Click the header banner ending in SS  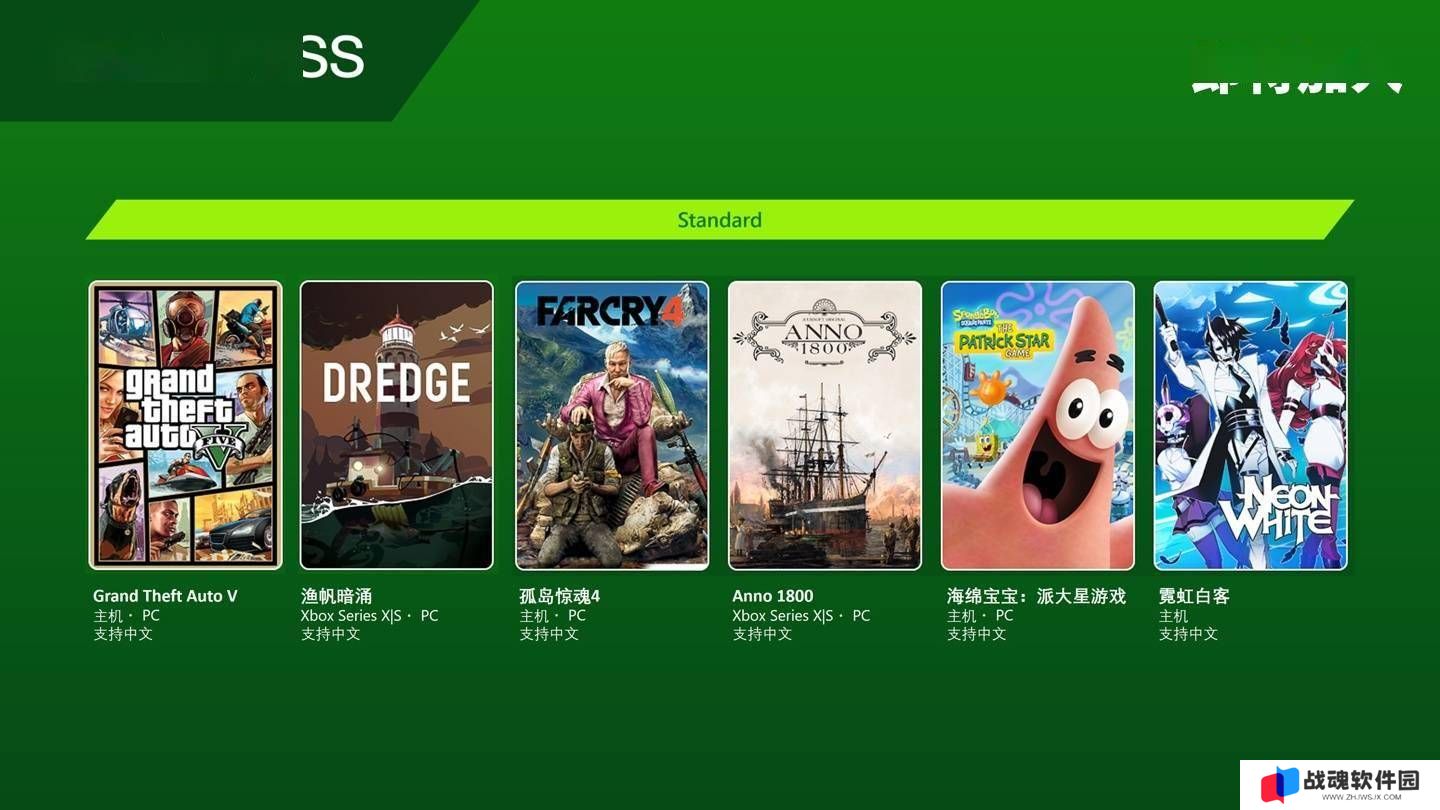(x=238, y=60)
